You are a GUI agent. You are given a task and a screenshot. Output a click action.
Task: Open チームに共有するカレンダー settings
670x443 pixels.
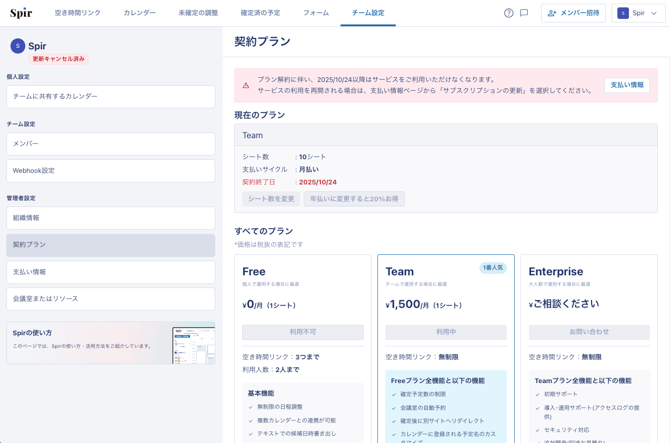point(110,96)
